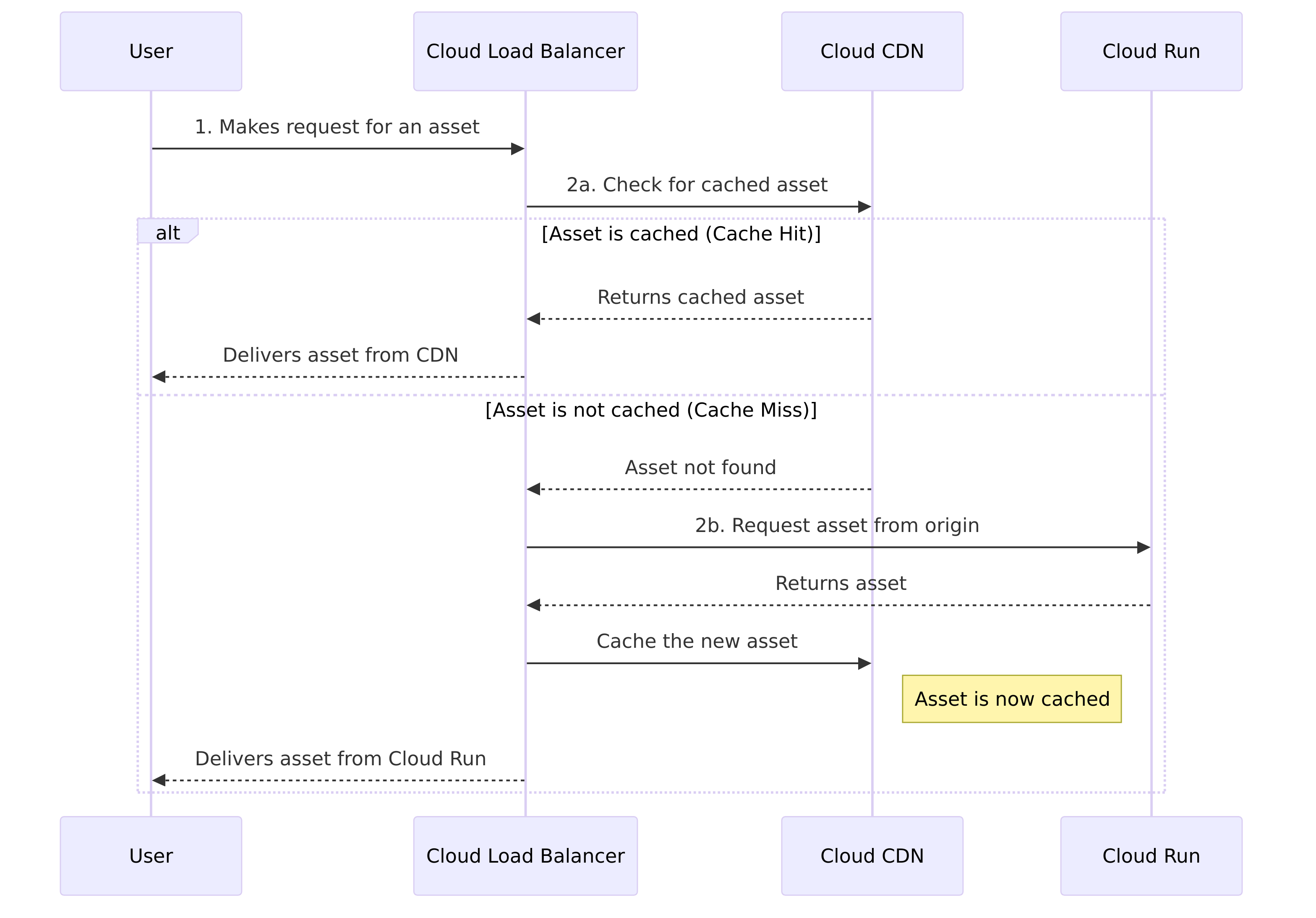Click 'Cache the new asset' message text

[x=697, y=641]
